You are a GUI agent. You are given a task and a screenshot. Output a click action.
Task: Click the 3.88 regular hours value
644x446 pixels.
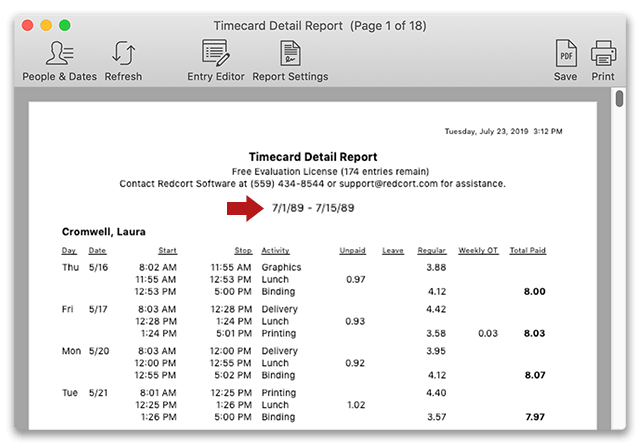point(436,267)
